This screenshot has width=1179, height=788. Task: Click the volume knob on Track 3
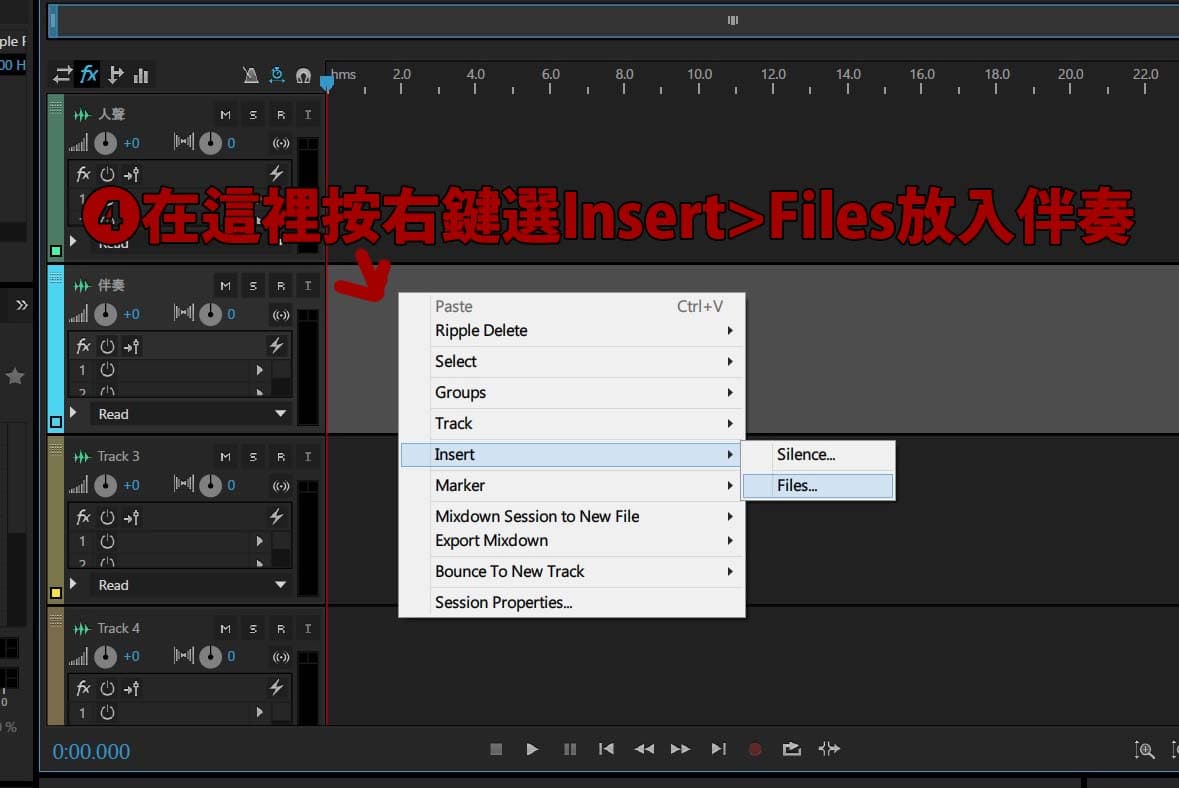106,485
